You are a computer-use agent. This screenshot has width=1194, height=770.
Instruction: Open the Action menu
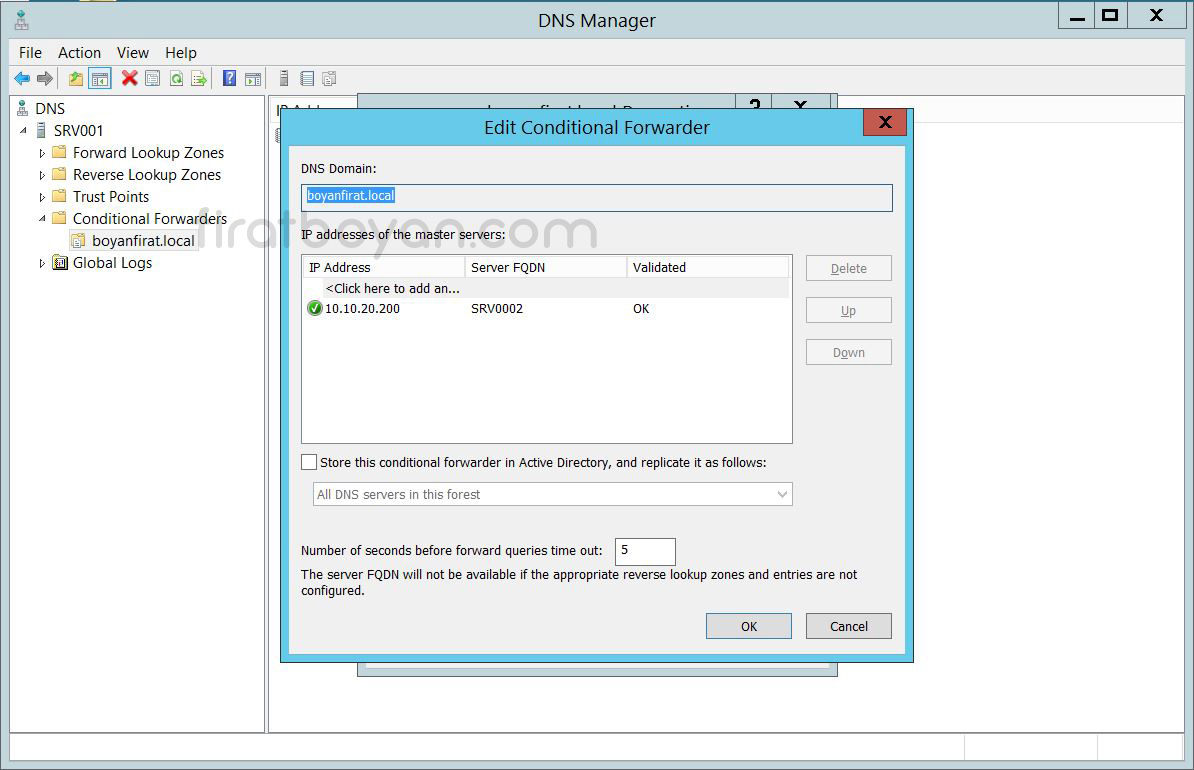click(79, 53)
